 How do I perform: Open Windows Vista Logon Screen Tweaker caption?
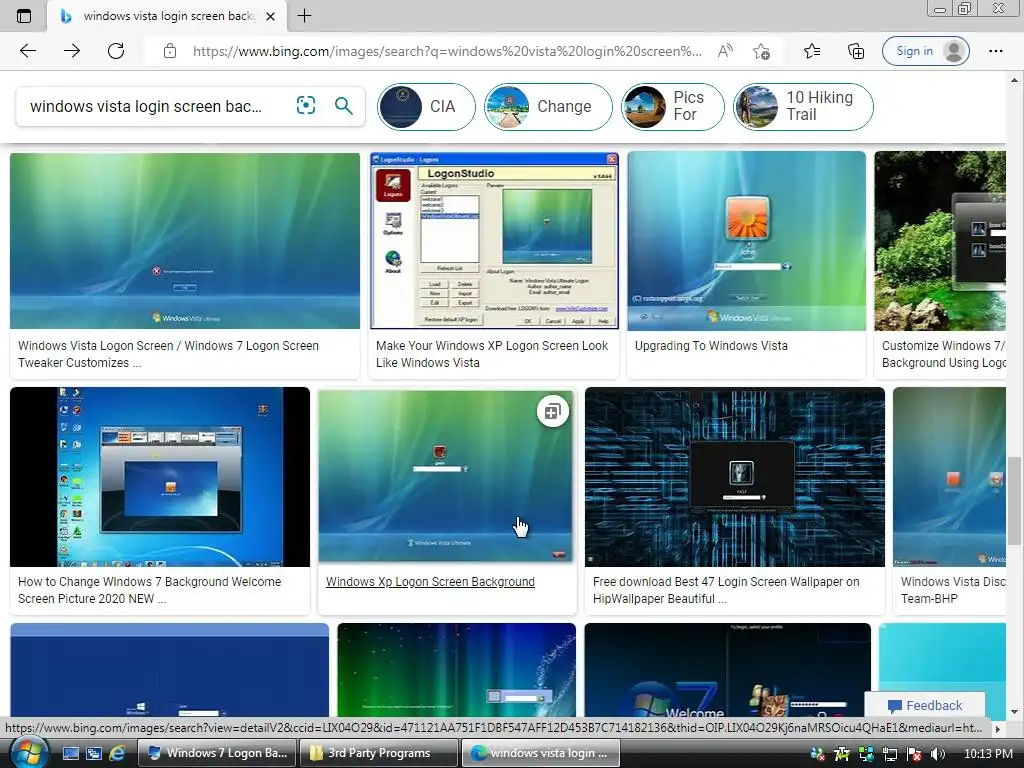click(168, 354)
